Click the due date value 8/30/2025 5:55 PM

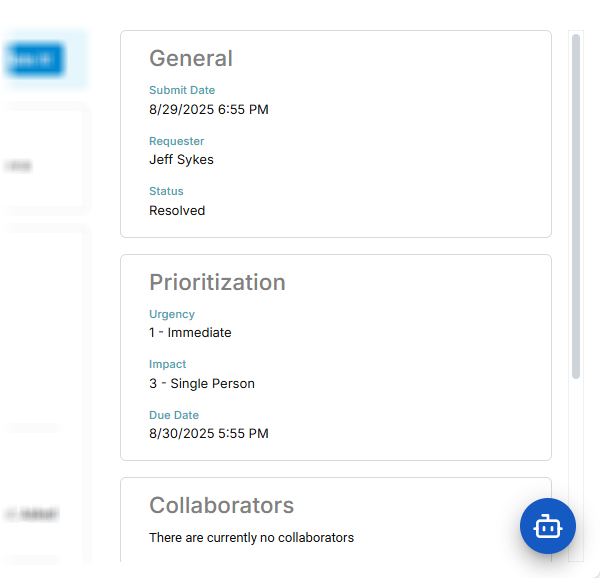[x=208, y=433]
